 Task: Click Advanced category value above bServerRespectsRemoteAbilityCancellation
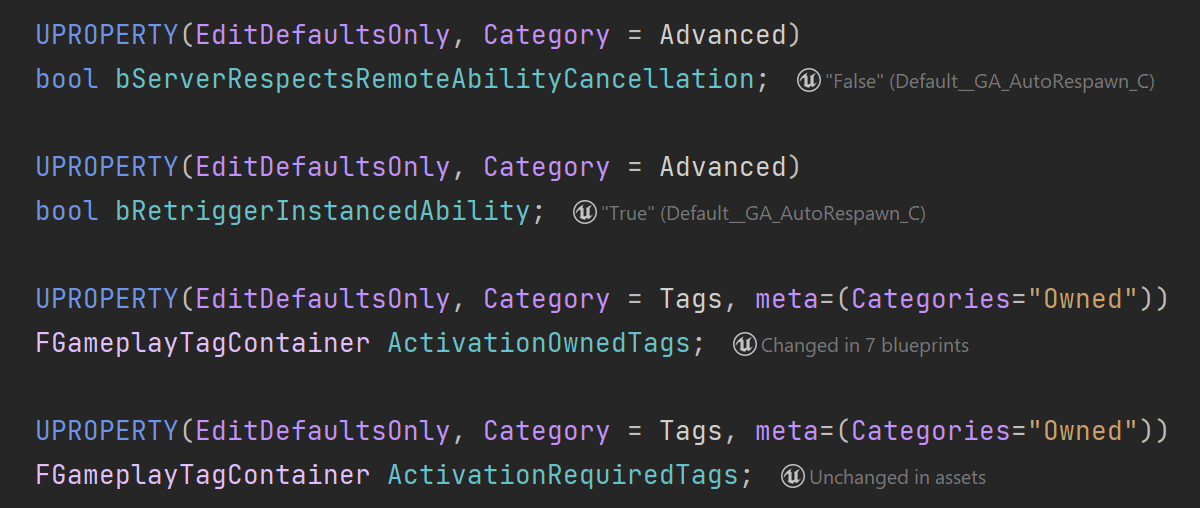coord(722,35)
